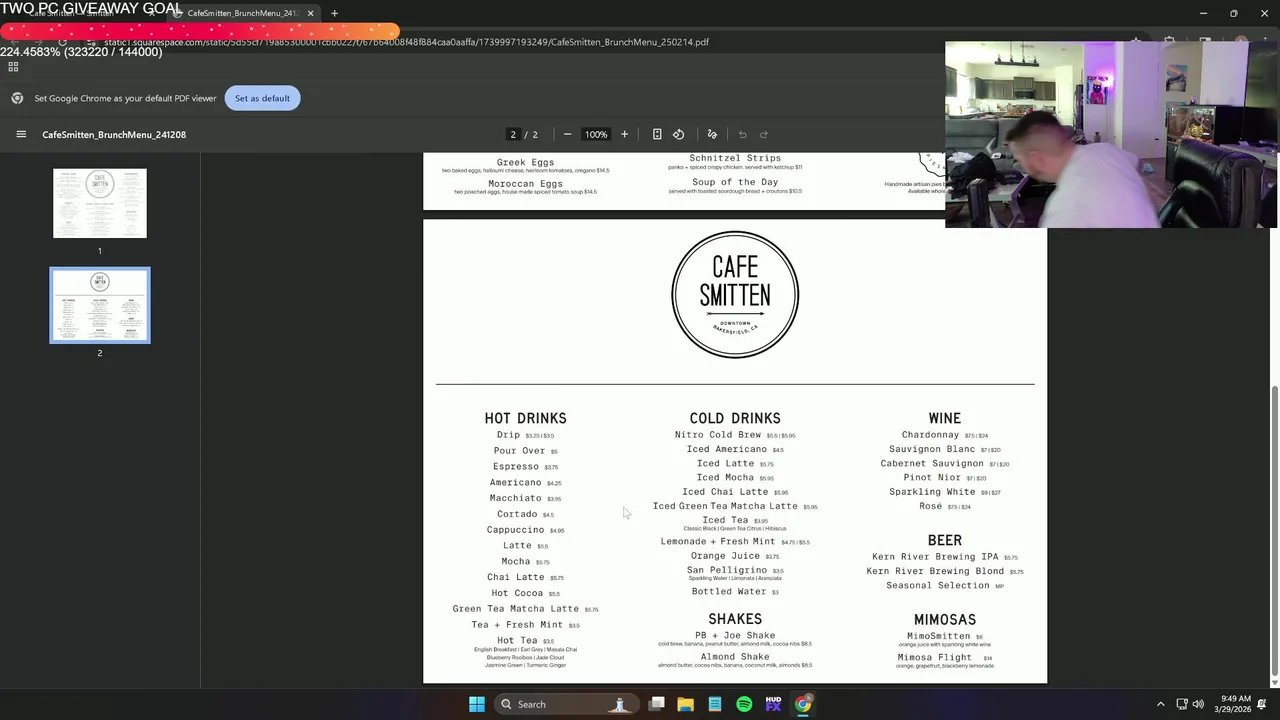The height and width of the screenshot is (720, 1280).
Task: Rotate the PDF counterclockwise
Action: coord(678,134)
